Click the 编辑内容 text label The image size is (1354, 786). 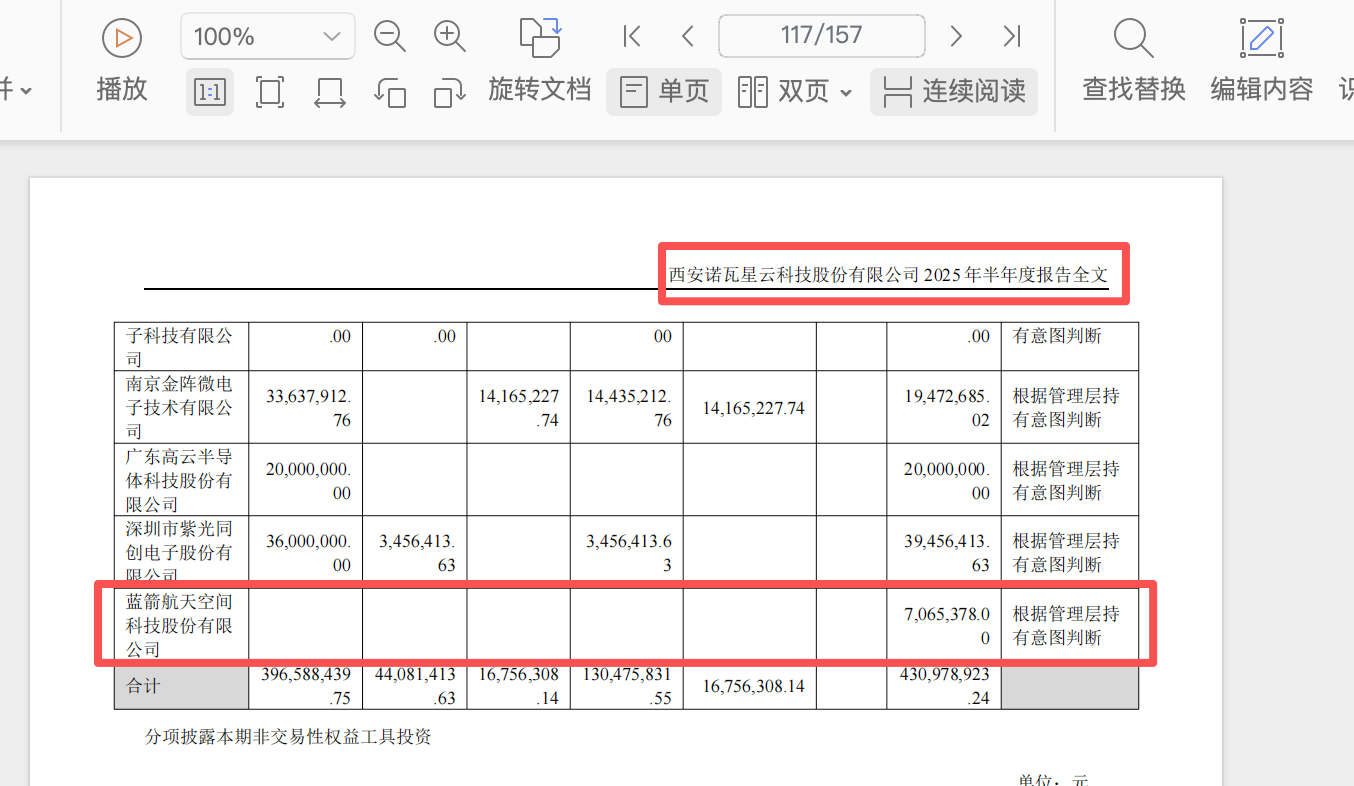1261,89
